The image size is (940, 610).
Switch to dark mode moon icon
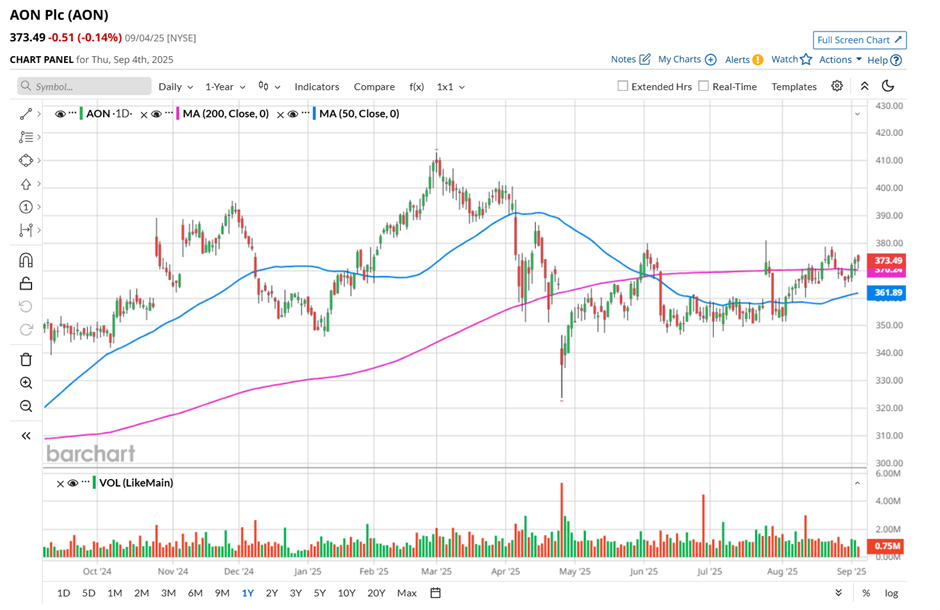[x=888, y=86]
